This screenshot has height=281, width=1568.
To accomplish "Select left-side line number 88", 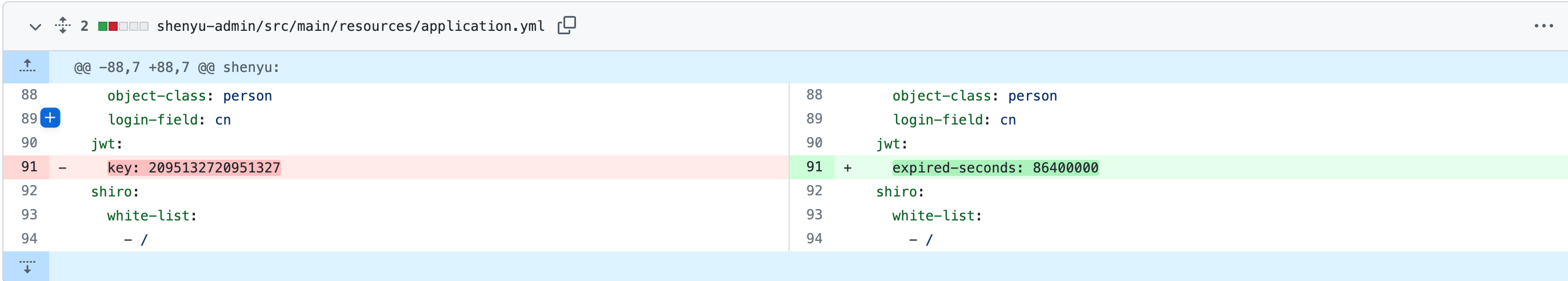I will click(29, 95).
